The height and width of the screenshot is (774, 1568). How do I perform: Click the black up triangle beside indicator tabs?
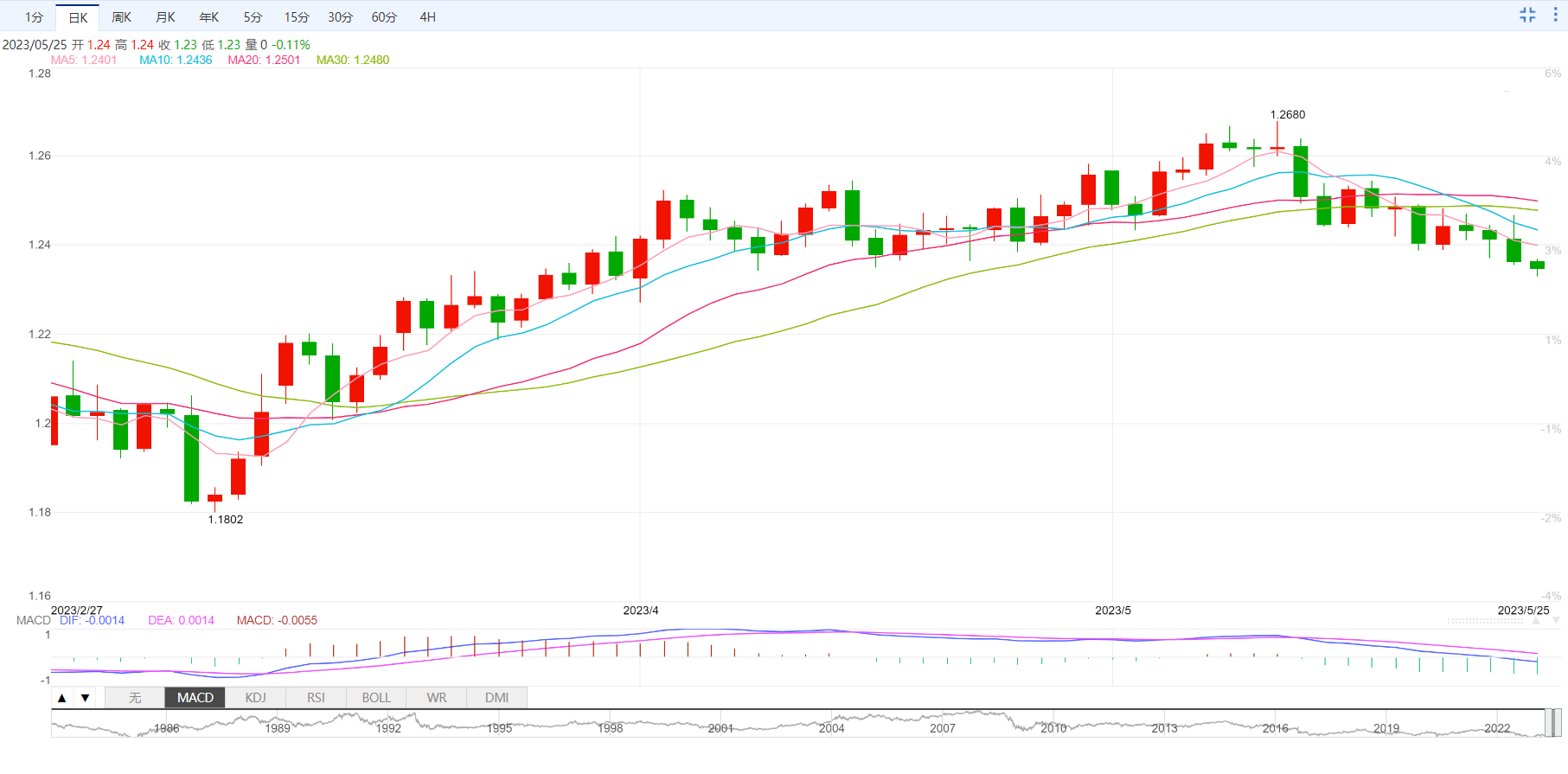tap(62, 698)
